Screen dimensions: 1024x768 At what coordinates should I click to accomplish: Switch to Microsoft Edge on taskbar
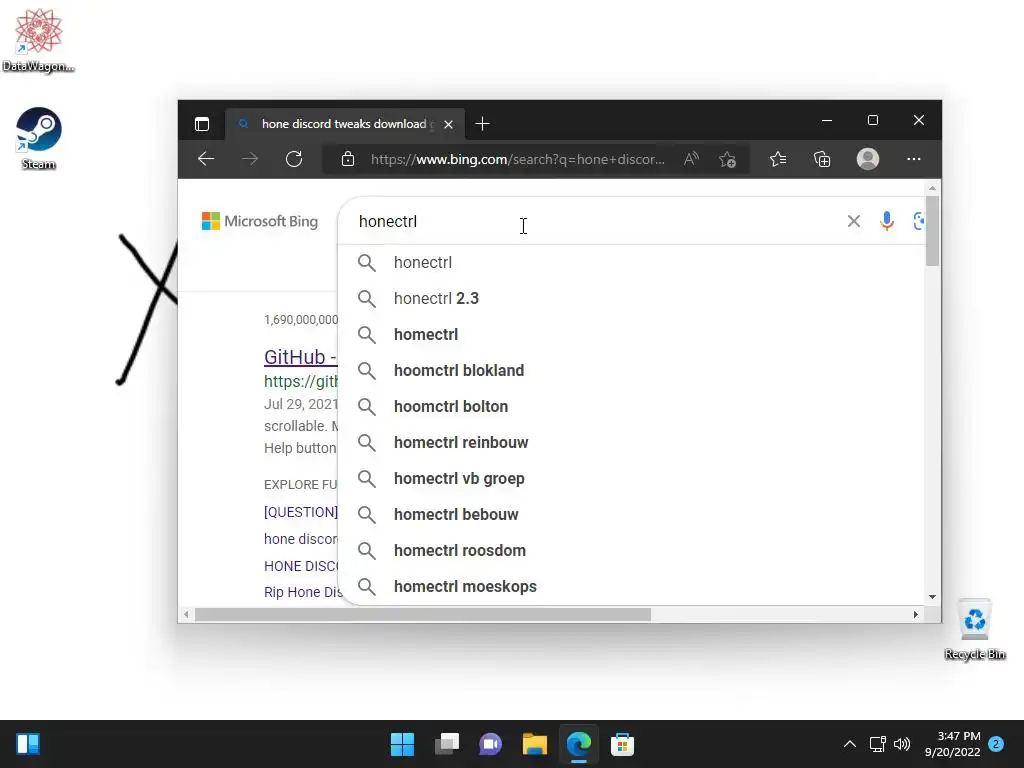pos(579,744)
